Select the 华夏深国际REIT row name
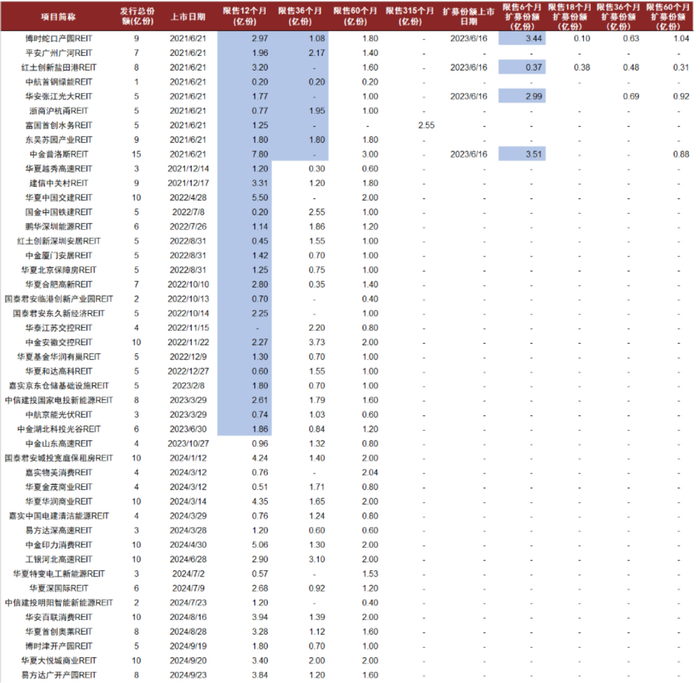The image size is (700, 683). 58,588
